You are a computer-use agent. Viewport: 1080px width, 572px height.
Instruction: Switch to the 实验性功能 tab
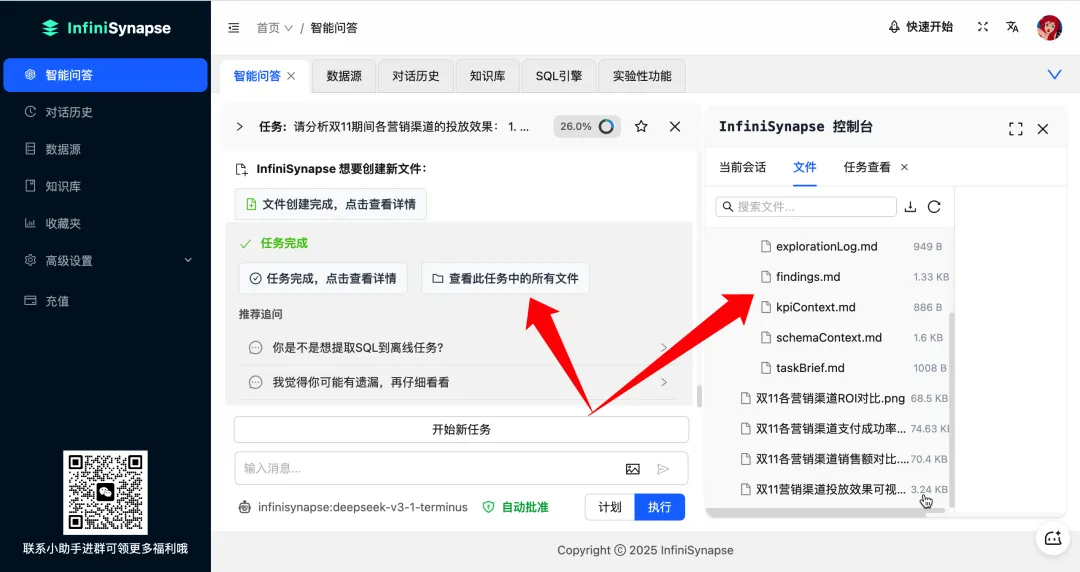tap(642, 76)
